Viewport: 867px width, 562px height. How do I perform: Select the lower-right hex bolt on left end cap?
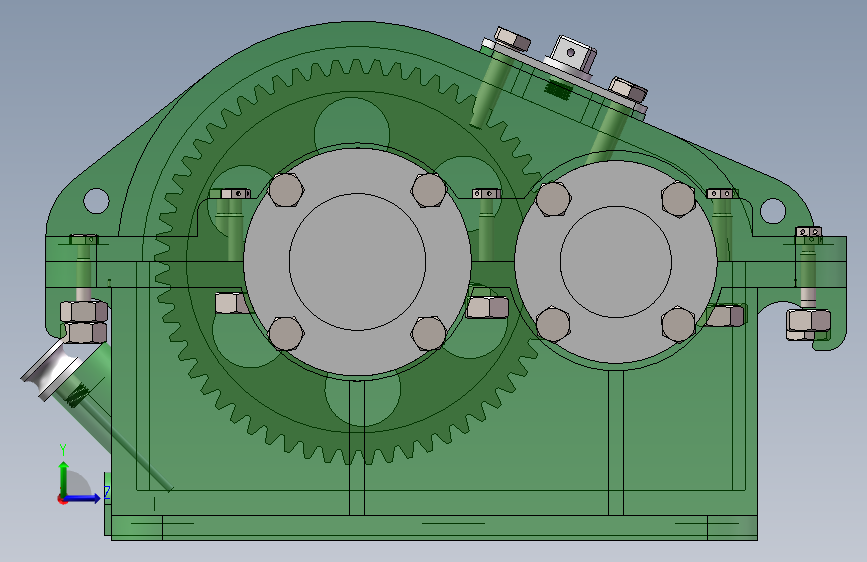pos(429,334)
